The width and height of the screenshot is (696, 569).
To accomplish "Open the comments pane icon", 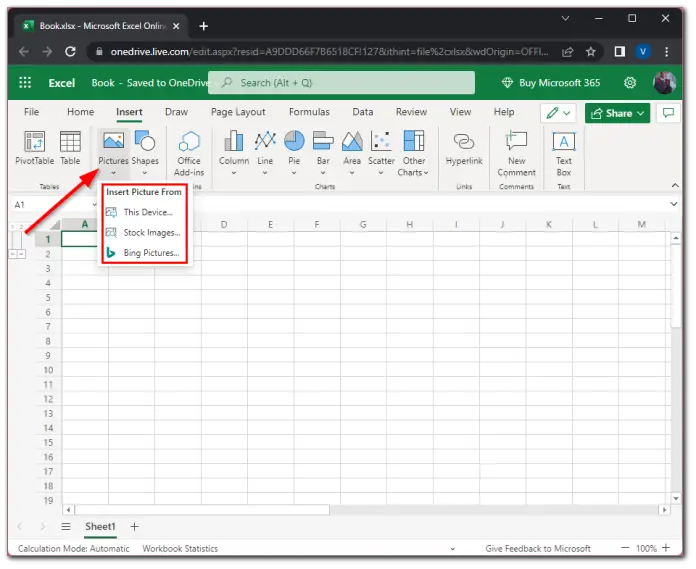I will (x=668, y=113).
